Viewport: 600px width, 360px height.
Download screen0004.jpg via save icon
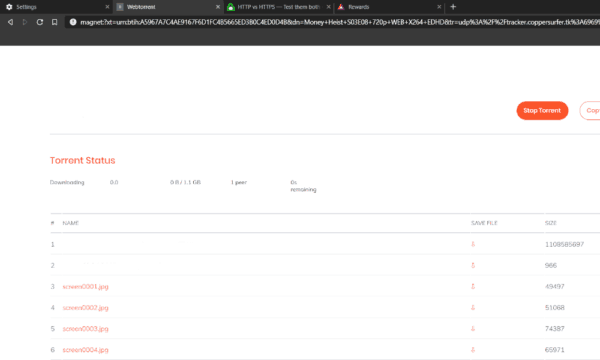click(x=473, y=349)
